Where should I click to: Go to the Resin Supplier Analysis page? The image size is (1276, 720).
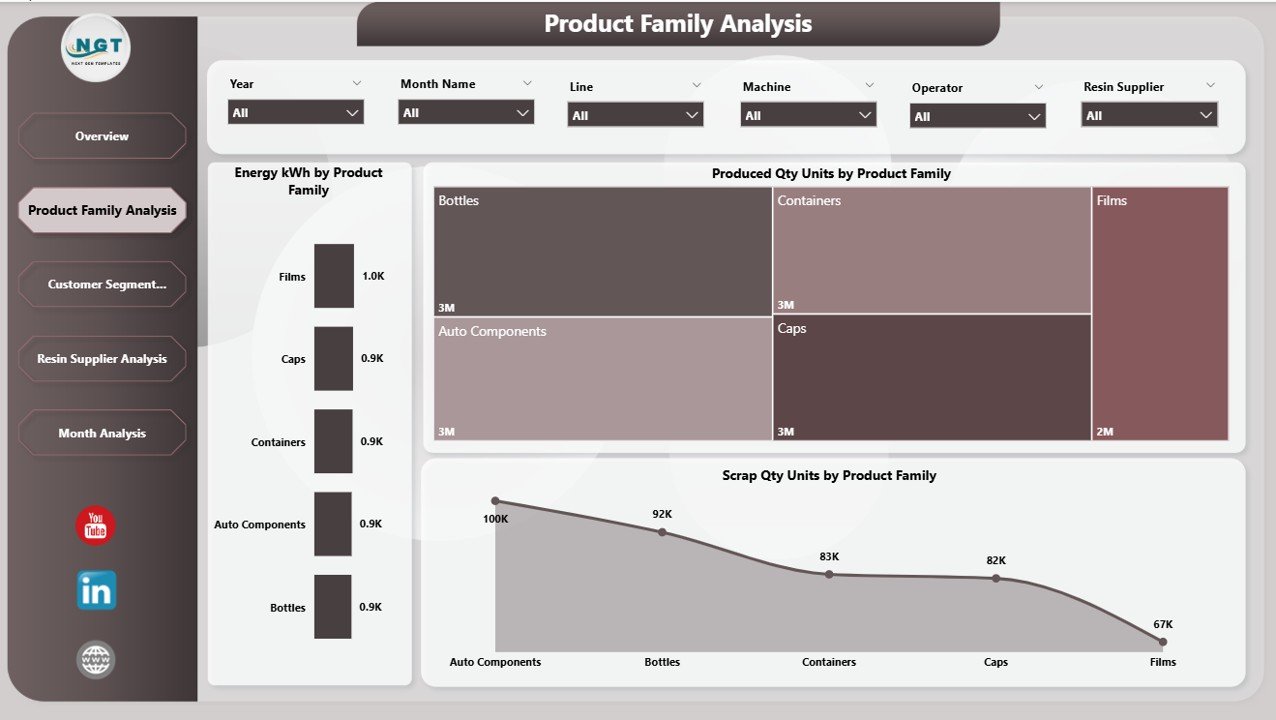click(102, 358)
